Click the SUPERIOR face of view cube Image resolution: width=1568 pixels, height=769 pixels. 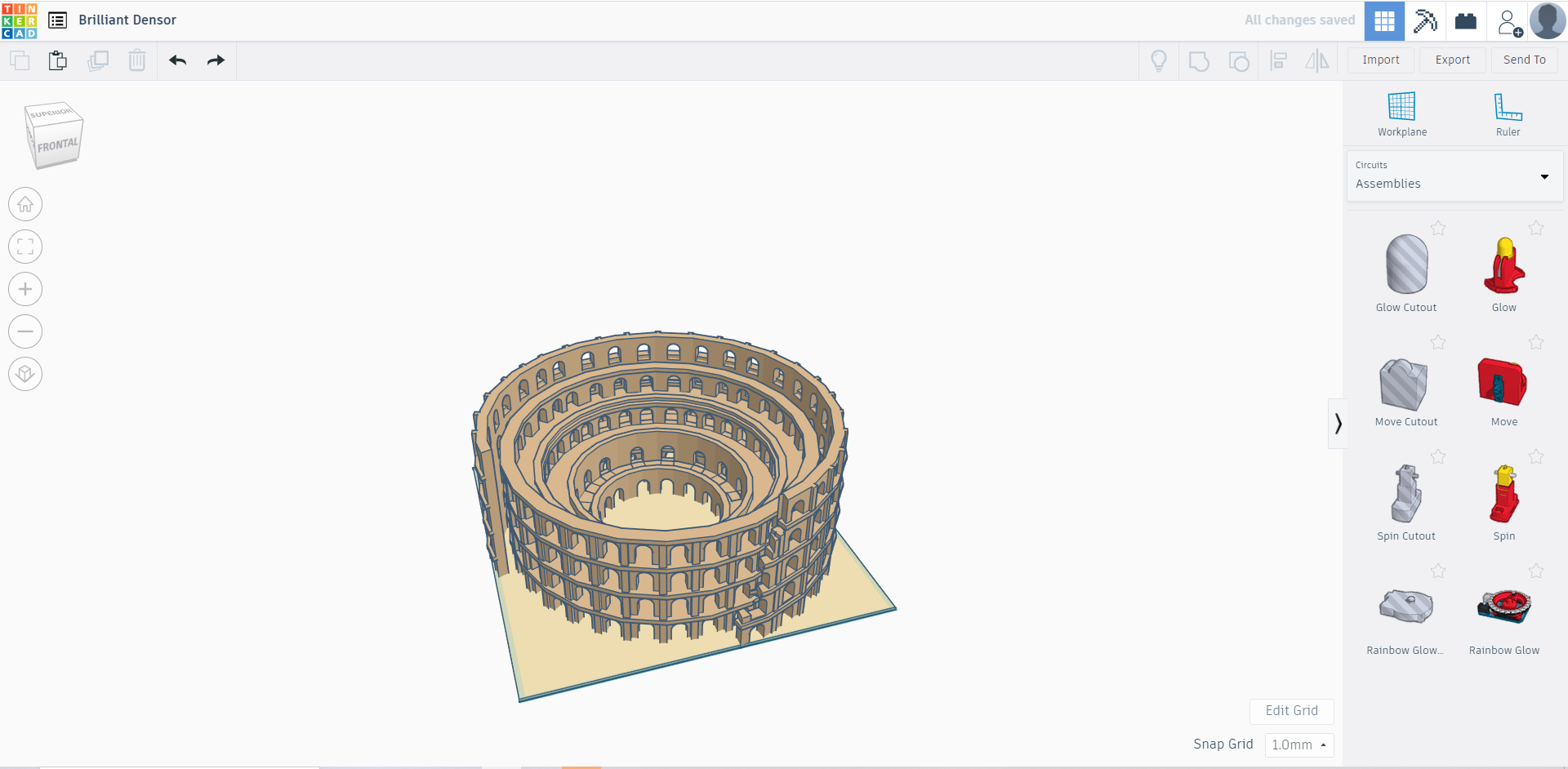click(51, 113)
